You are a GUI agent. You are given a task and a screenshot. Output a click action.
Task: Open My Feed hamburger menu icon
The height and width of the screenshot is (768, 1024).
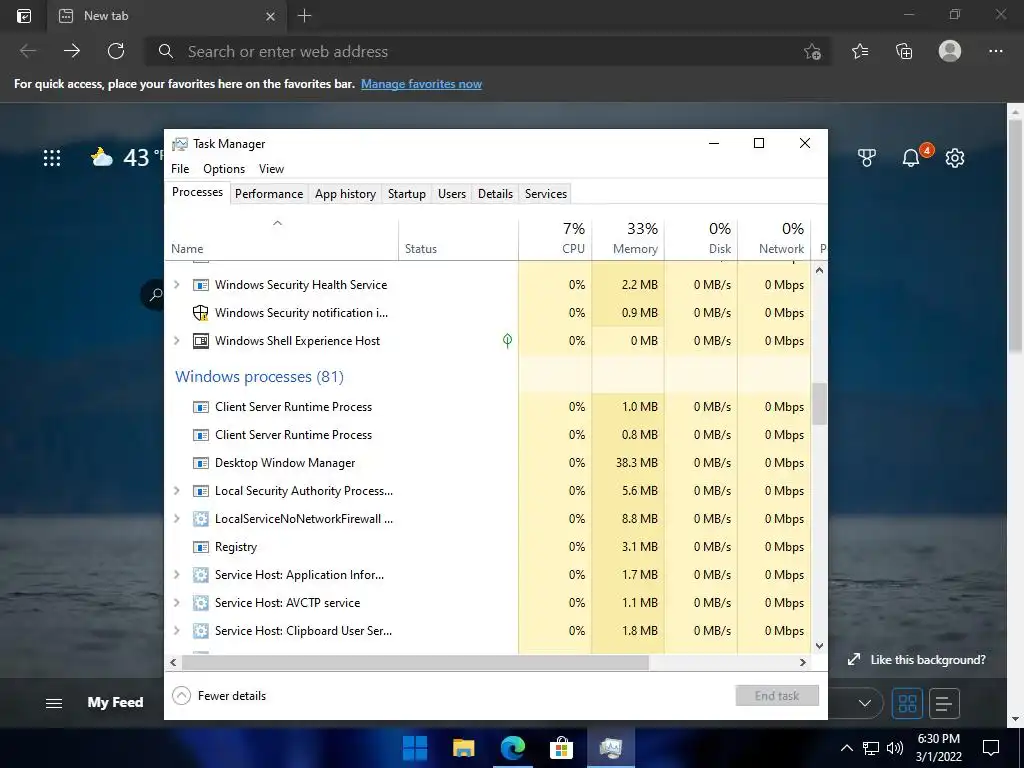click(x=54, y=703)
